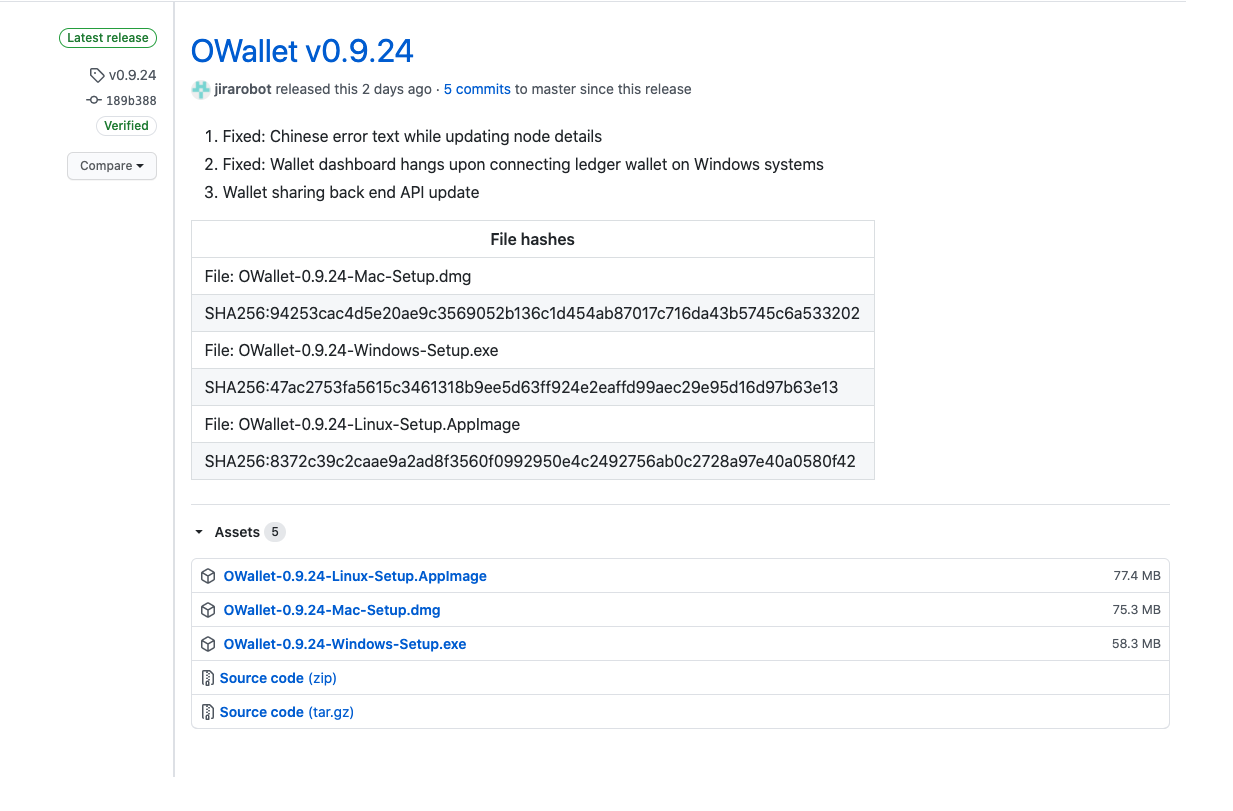
Task: Click the tar.gz file icon for source code
Action: (x=208, y=712)
